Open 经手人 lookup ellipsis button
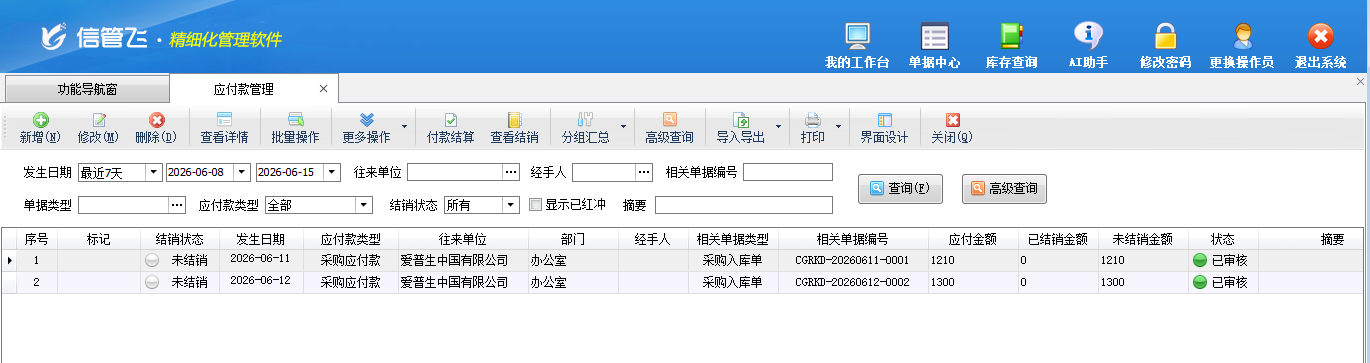Viewport: 1370px width, 363px height. pos(644,172)
